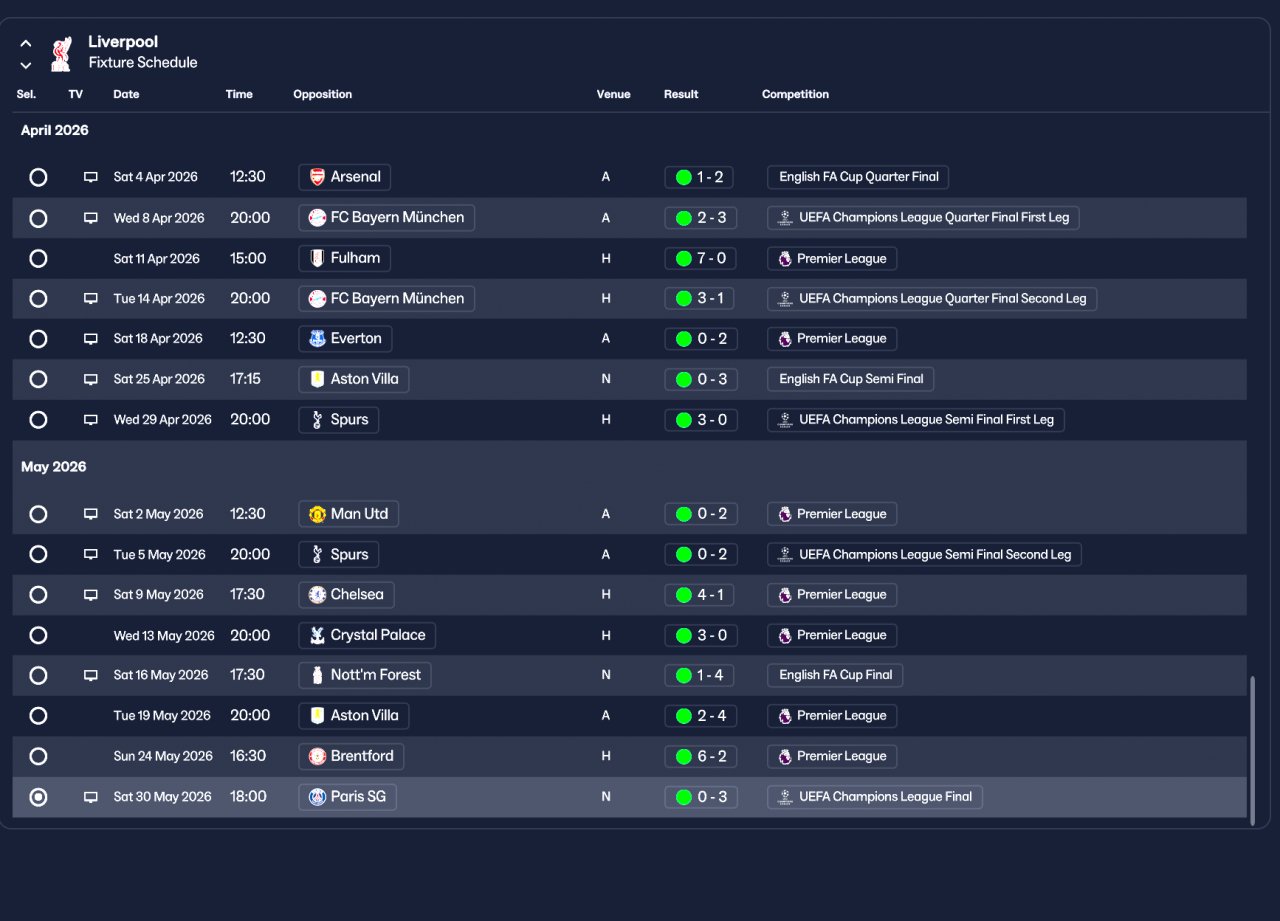Sort by the Date column header
This screenshot has height=921, width=1280.
tap(126, 94)
